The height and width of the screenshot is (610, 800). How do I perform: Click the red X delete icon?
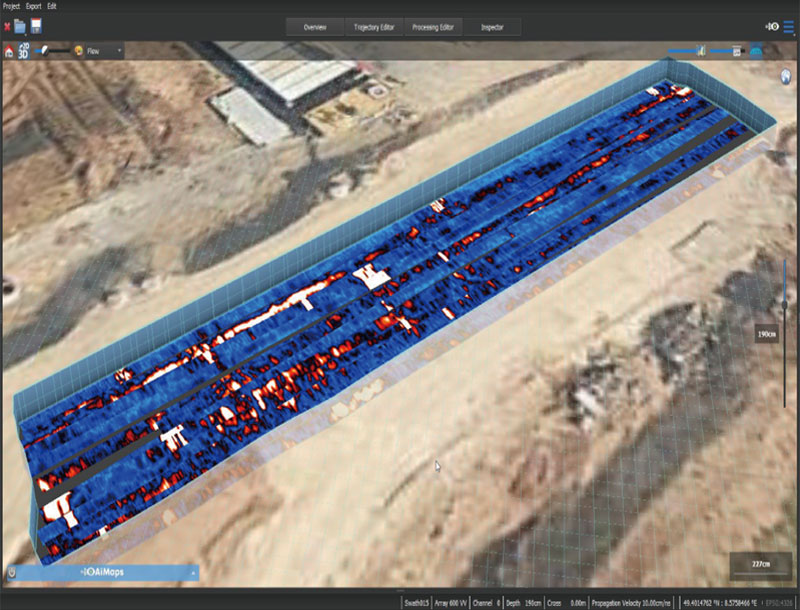click(x=7, y=26)
